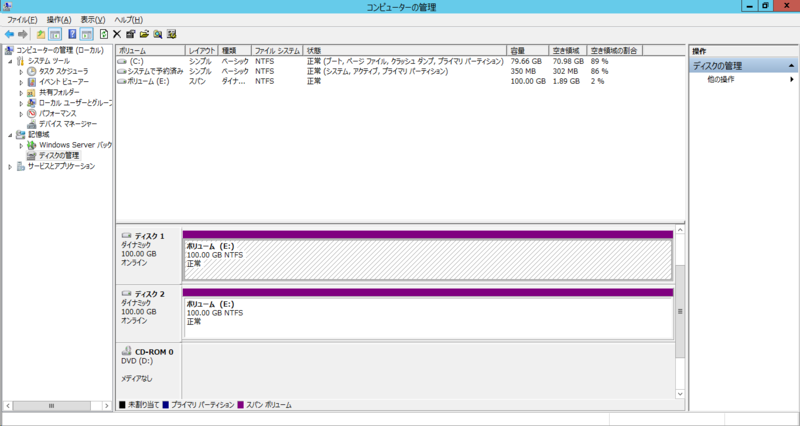Select デバイス マネージャー in the tree
This screenshot has height=426, width=800.
click(67, 124)
